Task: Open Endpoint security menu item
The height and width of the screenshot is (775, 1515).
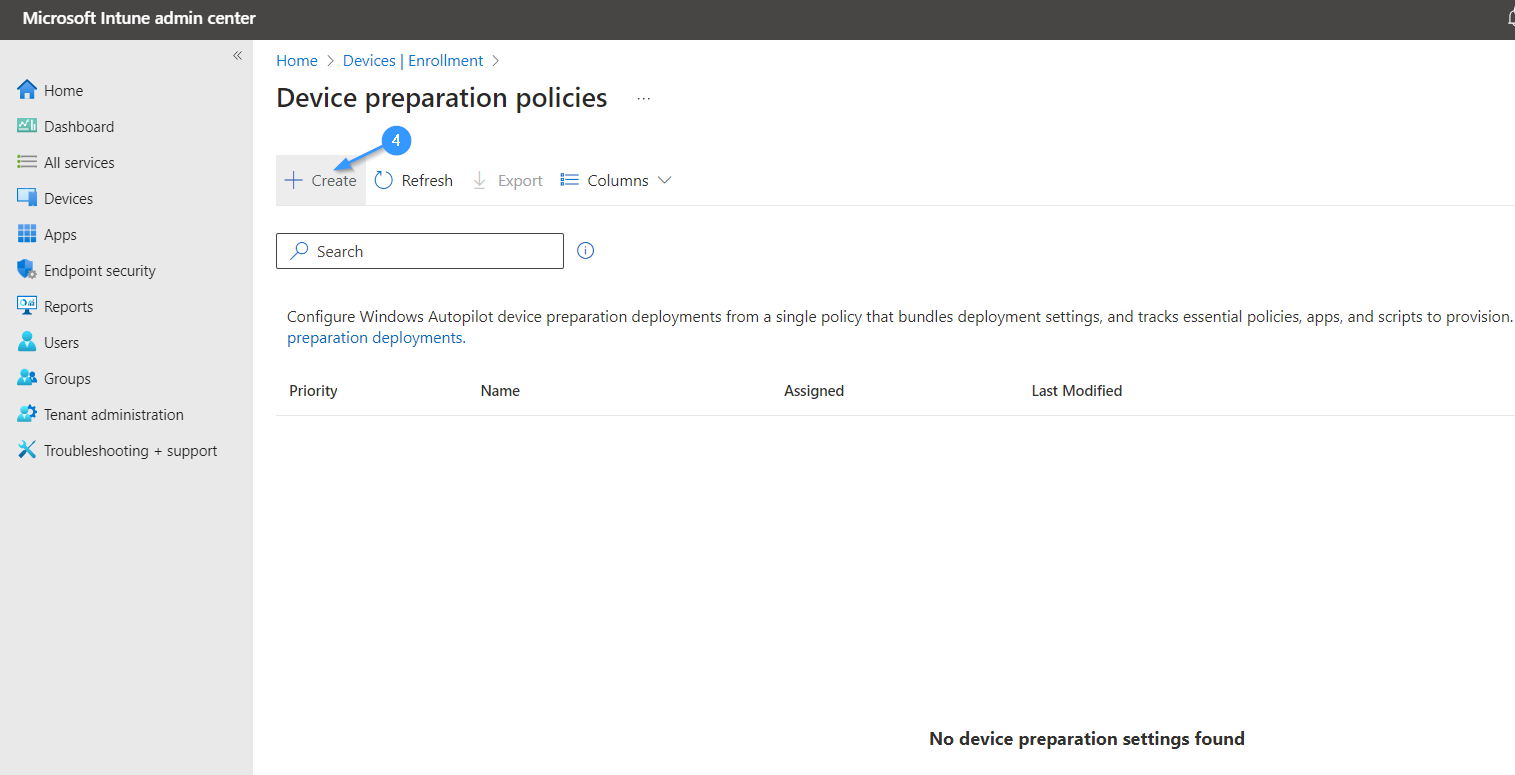Action: 100,270
